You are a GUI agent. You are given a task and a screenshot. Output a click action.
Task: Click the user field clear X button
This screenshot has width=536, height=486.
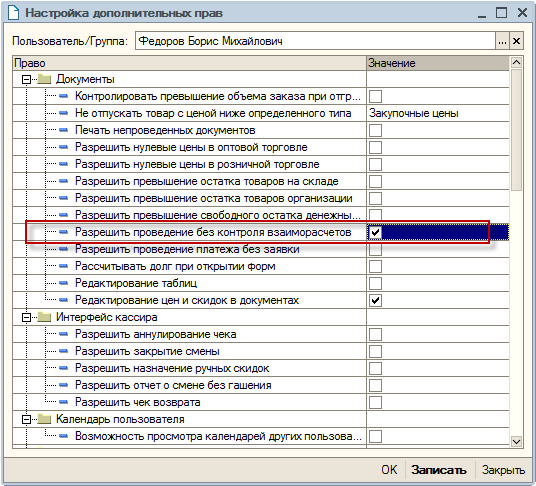pyautogui.click(x=516, y=41)
